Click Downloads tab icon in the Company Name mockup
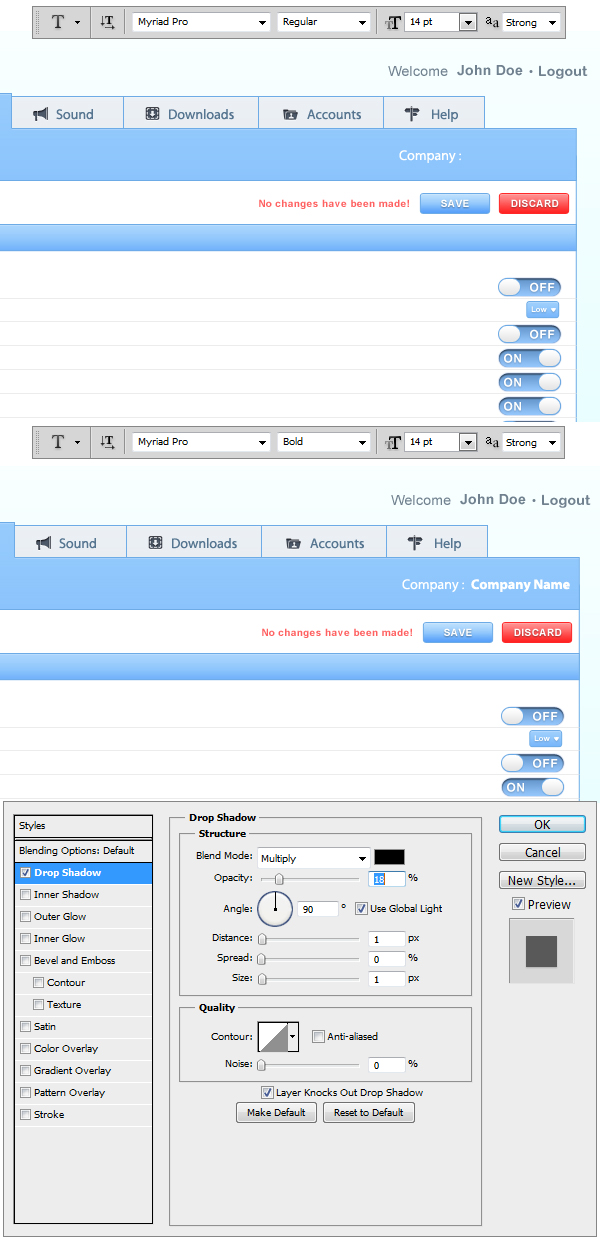This screenshot has width=600, height=1242. click(x=156, y=543)
